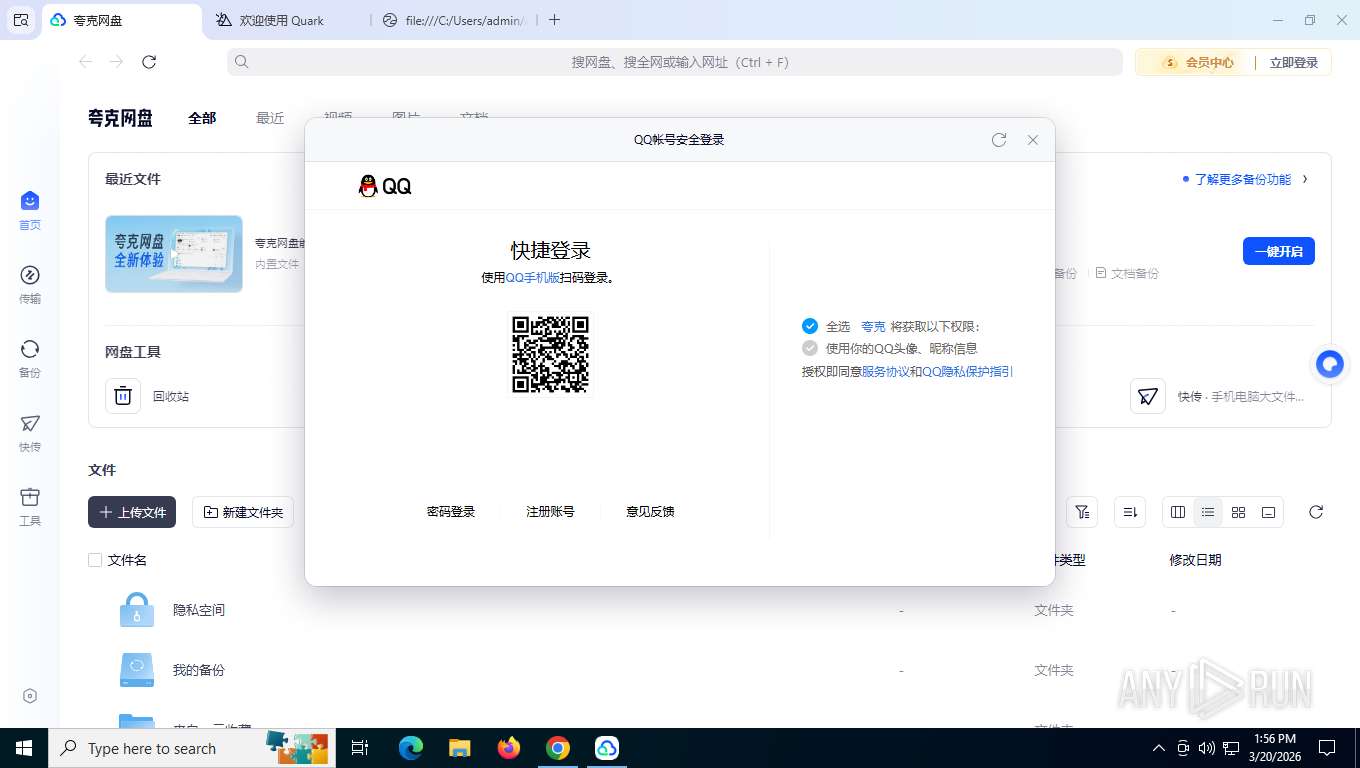Viewport: 1360px width, 768px height.
Task: Select the 最近 category tab
Action: (x=270, y=118)
